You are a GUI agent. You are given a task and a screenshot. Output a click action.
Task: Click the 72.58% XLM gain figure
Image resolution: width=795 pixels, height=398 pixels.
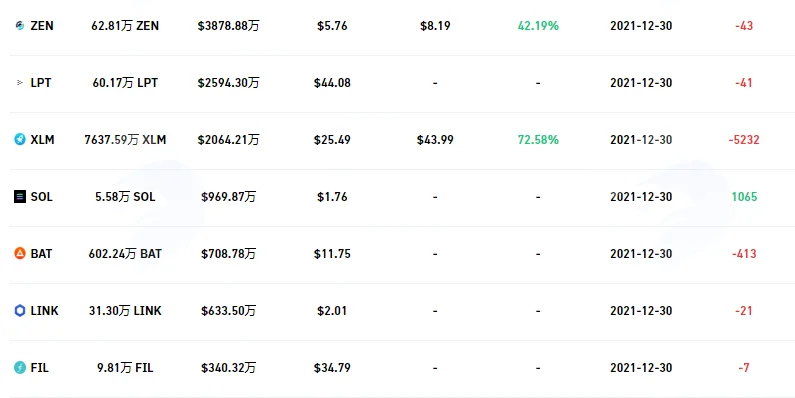pyautogui.click(x=538, y=140)
